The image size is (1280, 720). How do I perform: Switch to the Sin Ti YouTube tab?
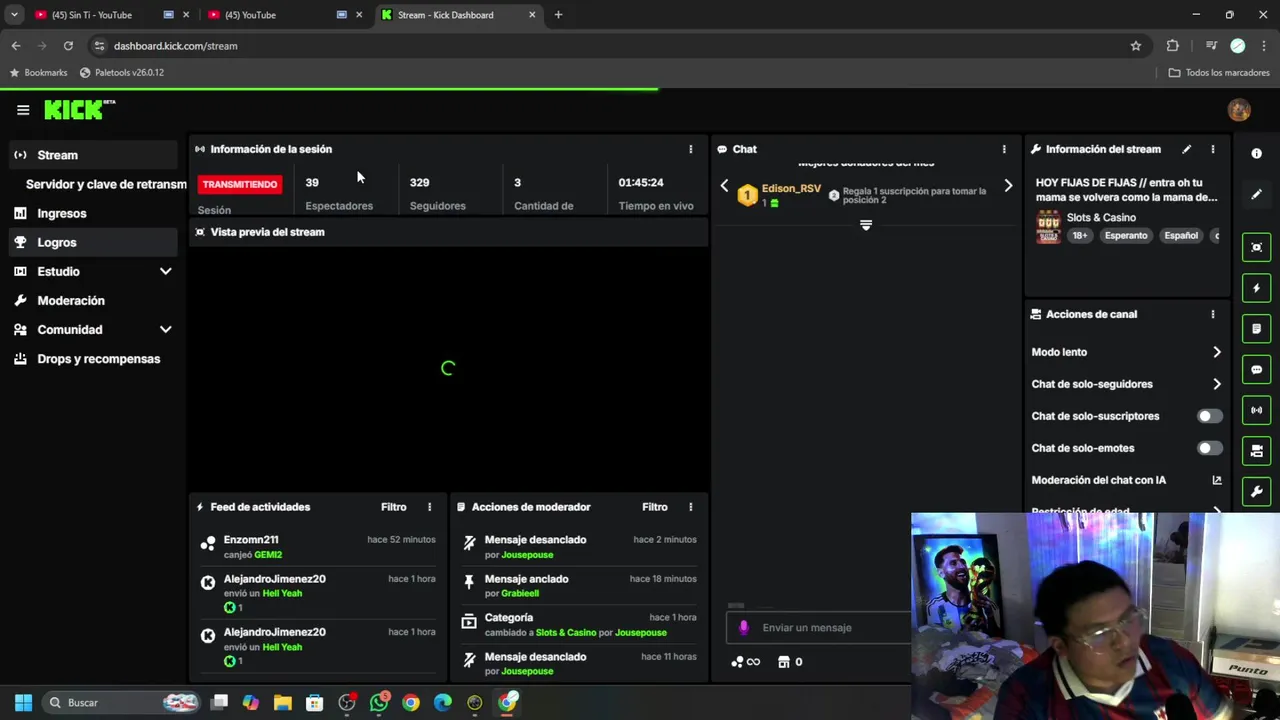coord(91,15)
